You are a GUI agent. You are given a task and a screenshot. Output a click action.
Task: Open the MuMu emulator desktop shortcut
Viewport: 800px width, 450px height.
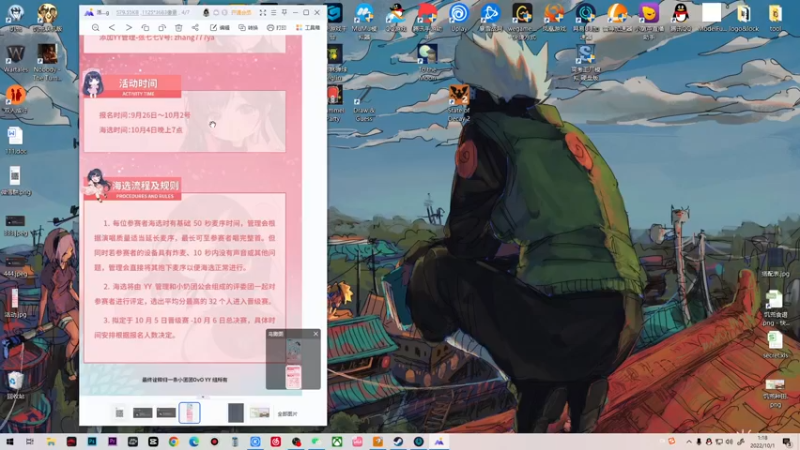pyautogui.click(x=364, y=20)
